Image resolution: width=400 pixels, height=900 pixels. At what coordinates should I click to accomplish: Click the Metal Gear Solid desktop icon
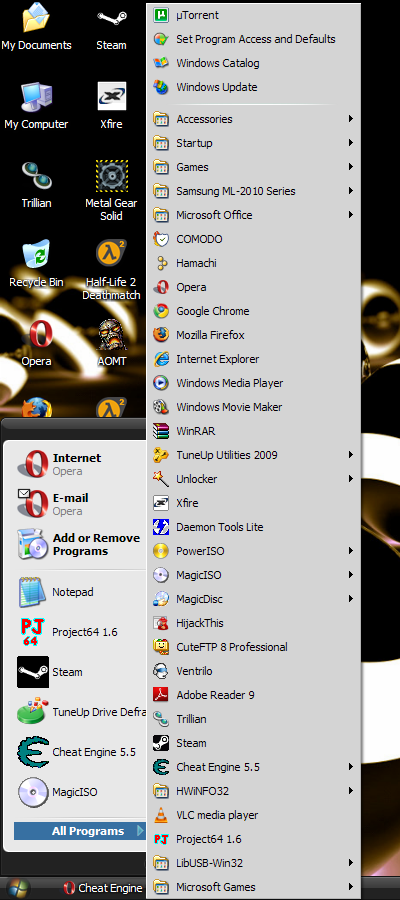(x=111, y=176)
